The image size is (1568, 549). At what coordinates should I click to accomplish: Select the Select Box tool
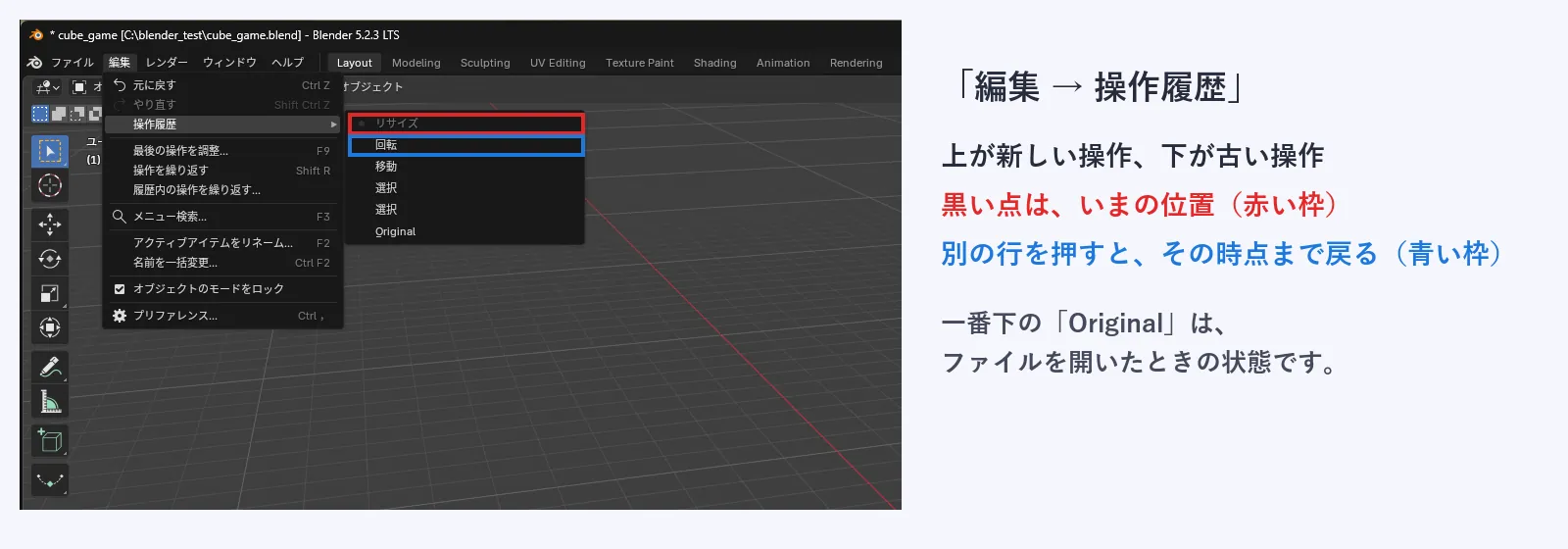(x=50, y=151)
